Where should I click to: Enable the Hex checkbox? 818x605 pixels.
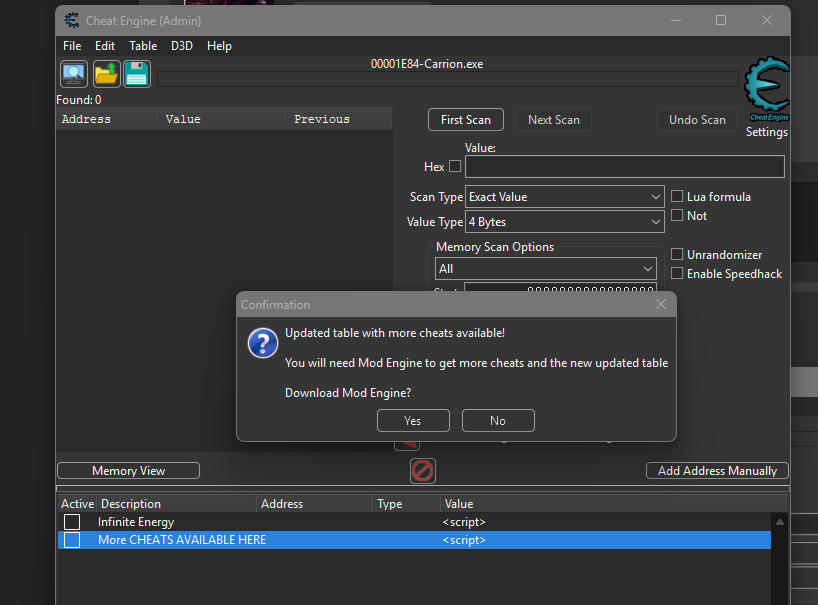pos(455,167)
